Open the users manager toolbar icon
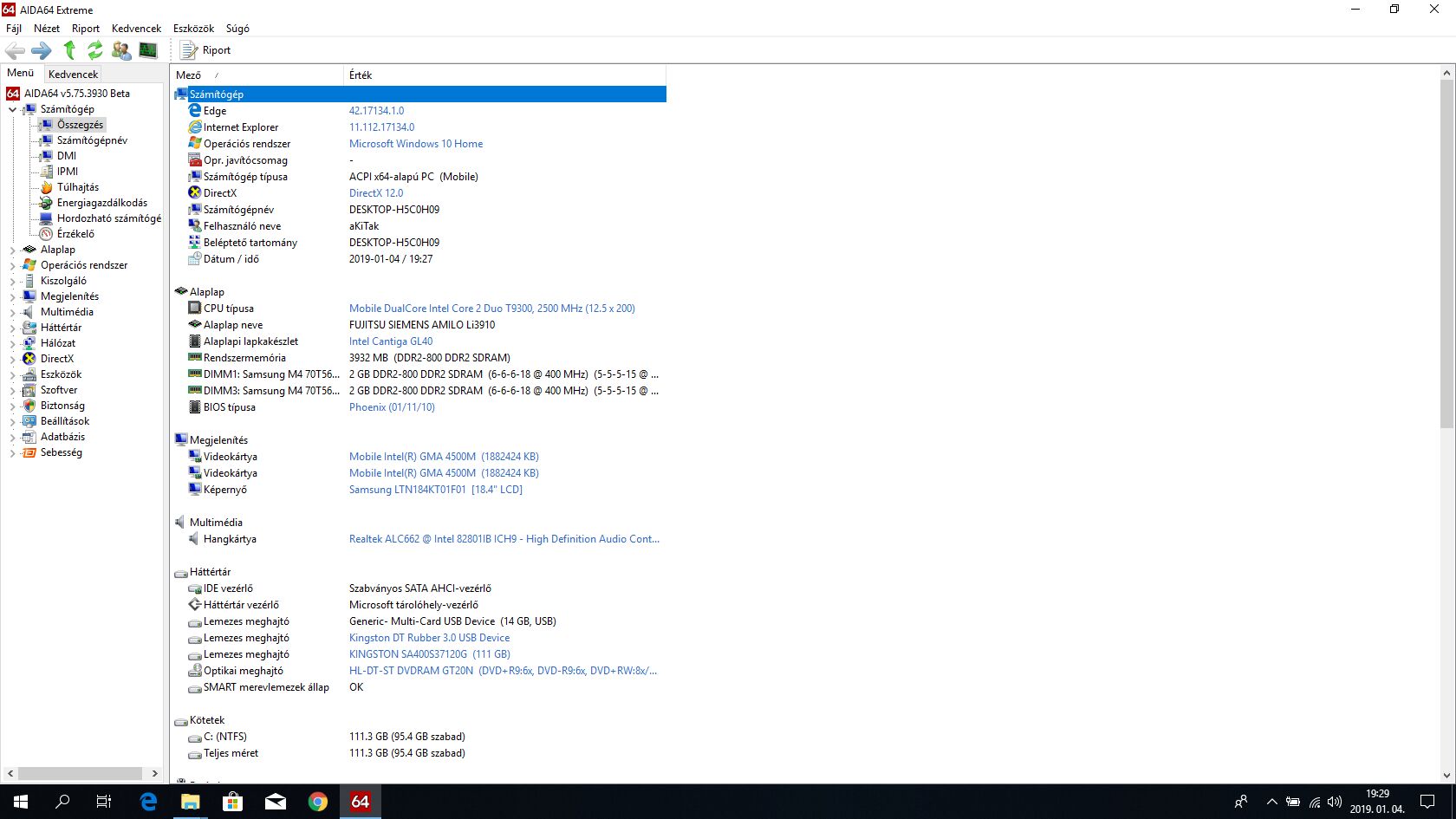1456x819 pixels. (121, 50)
